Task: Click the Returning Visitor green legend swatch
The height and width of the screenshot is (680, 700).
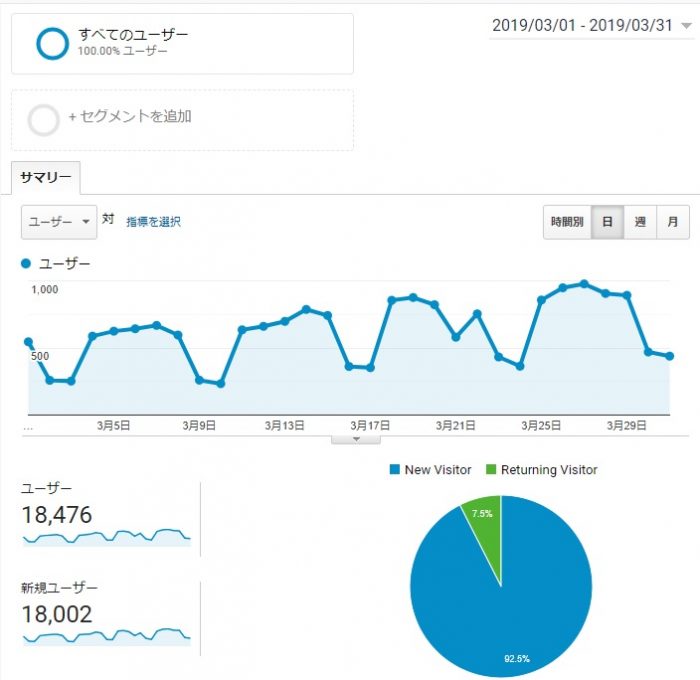Action: [x=490, y=470]
